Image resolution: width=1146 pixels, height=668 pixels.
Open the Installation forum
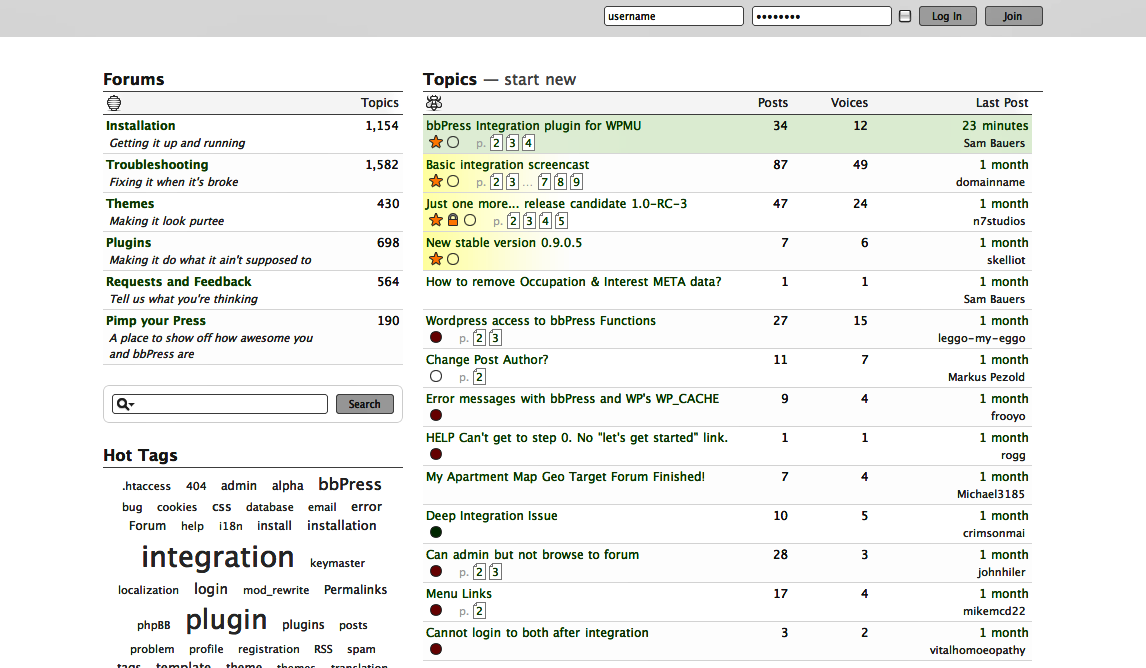coord(140,126)
